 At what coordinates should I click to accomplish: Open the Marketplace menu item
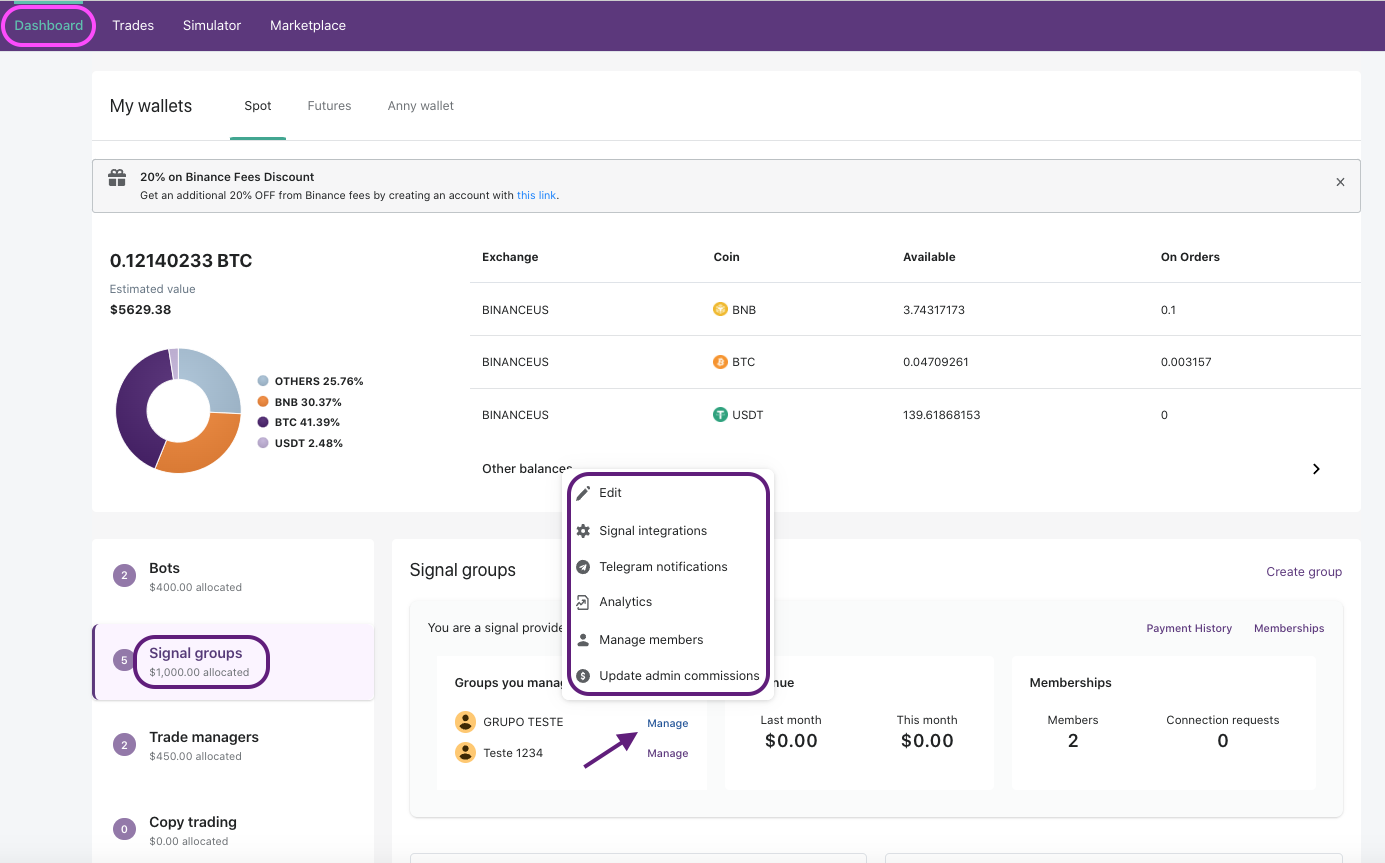(x=308, y=26)
